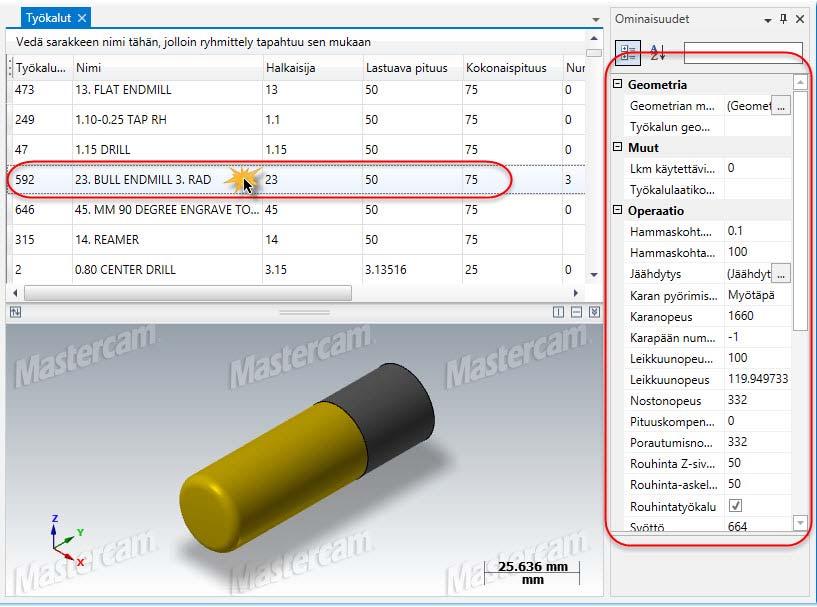This screenshot has height=607, width=817.
Task: Click the tool table left scroll arrow
Action: tap(15, 293)
